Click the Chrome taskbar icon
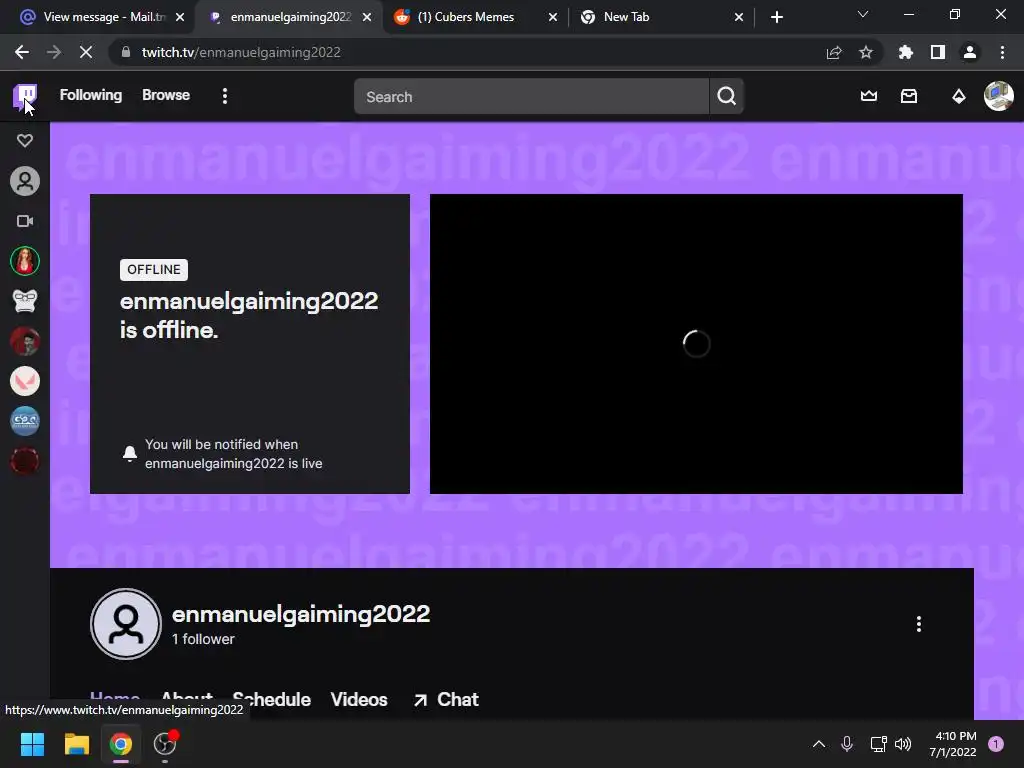Viewport: 1024px width, 768px height. point(121,744)
